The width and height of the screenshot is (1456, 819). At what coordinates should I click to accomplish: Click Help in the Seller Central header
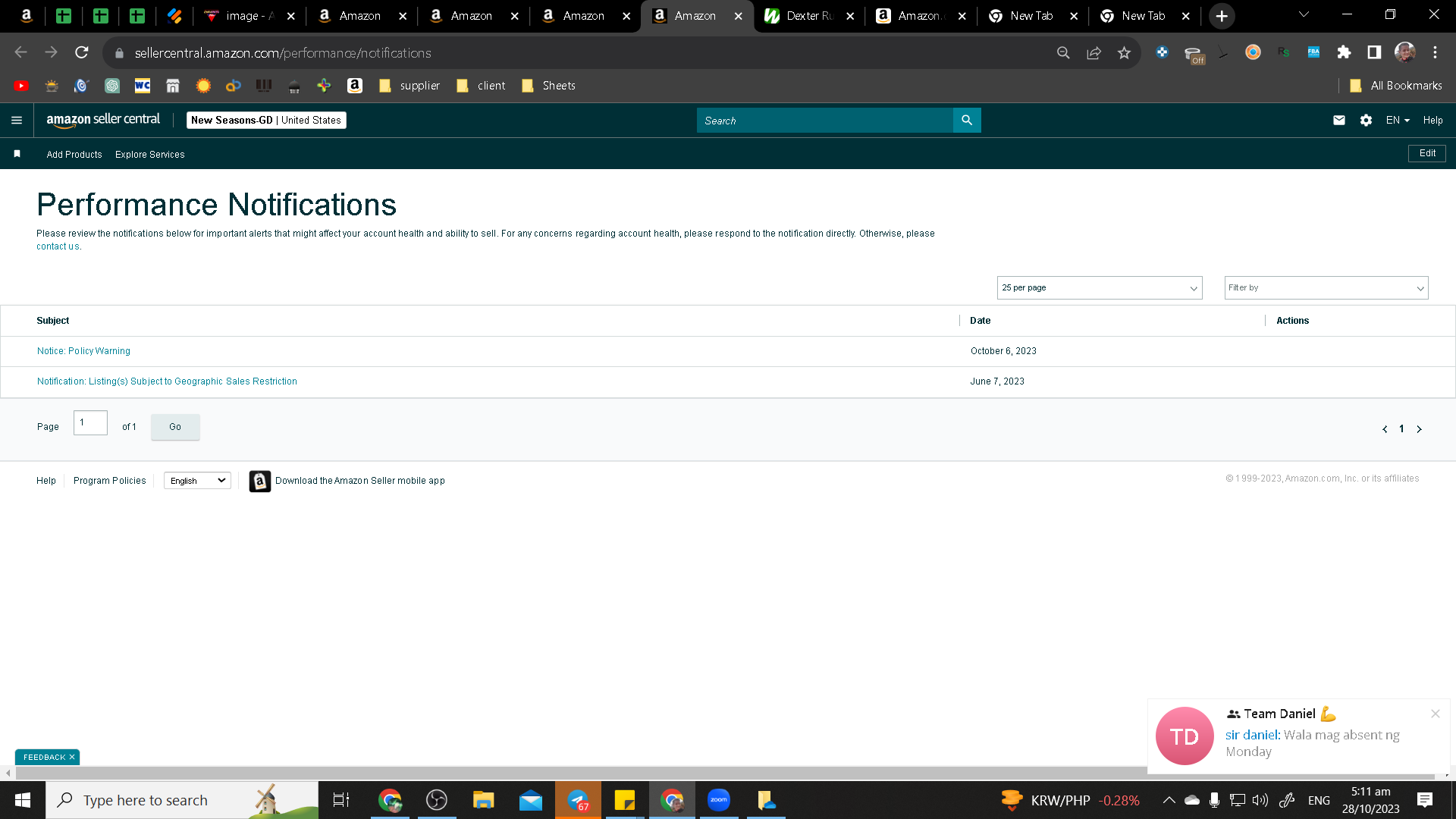(1432, 120)
